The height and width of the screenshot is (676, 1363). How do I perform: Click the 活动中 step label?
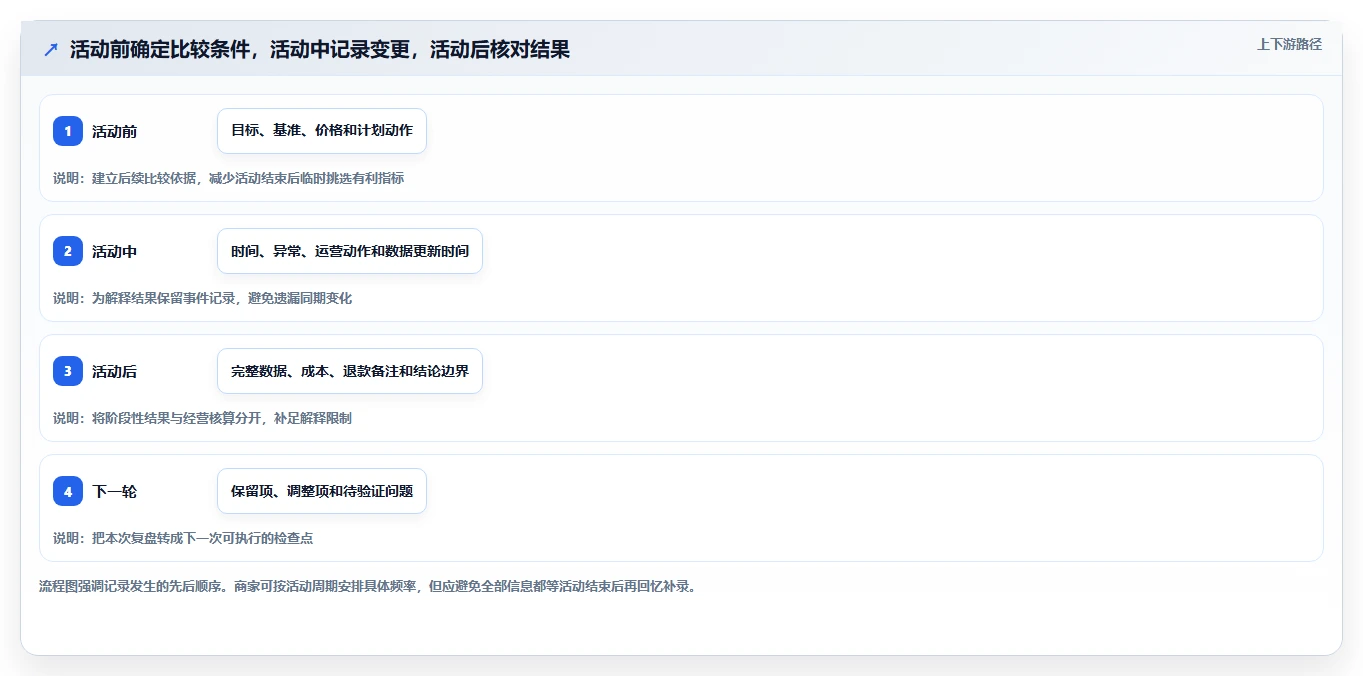114,251
